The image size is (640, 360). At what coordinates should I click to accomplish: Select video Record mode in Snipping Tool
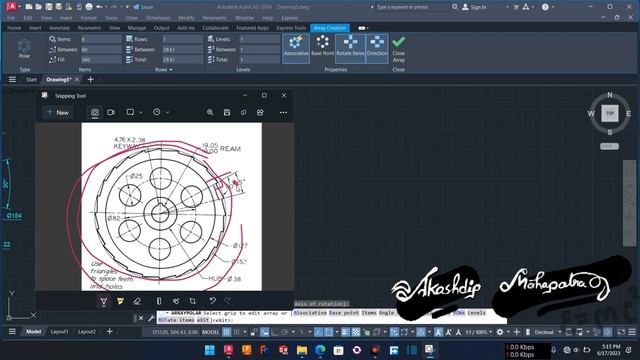(111, 112)
